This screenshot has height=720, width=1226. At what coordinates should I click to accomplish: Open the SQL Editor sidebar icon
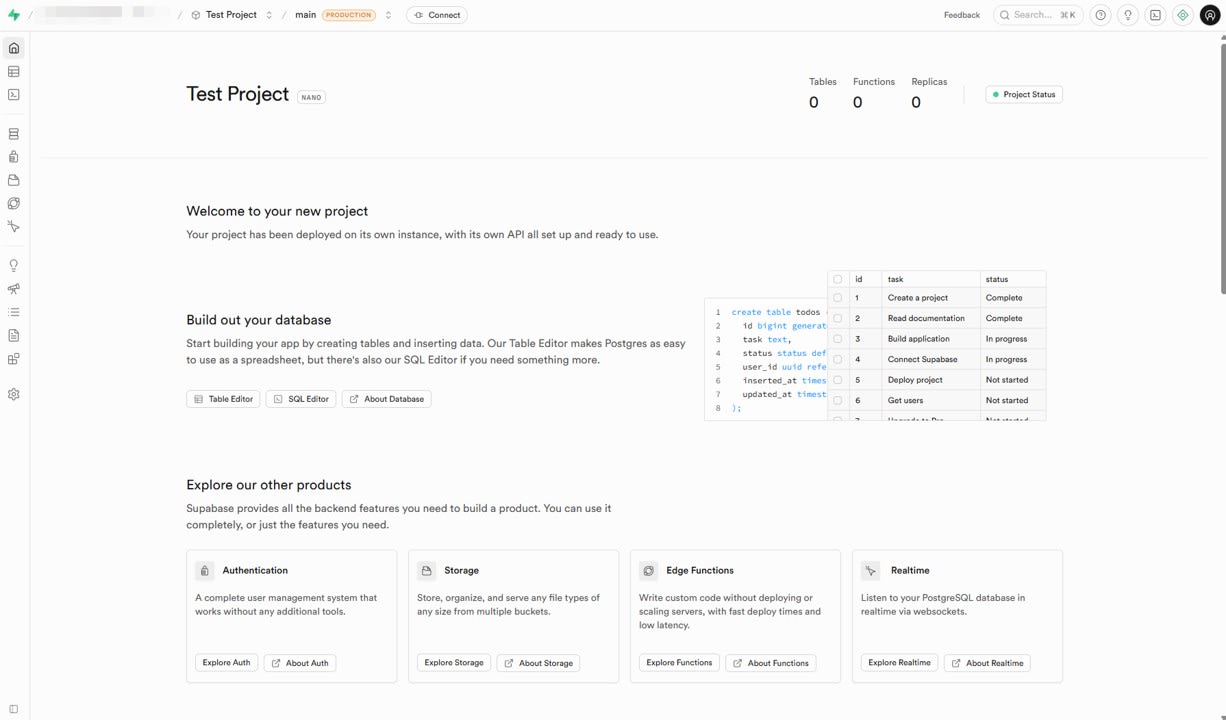tap(14, 94)
